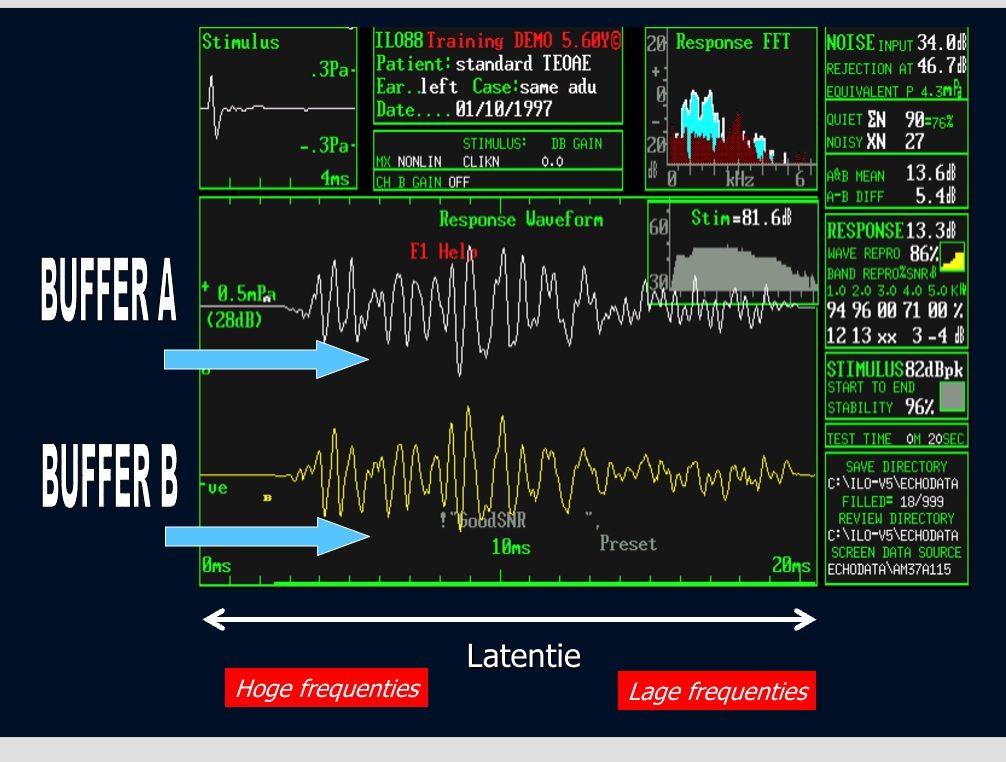Click the 'FILLED= 18/999' counter
Viewport: 1006px width, 762px height.
point(892,502)
